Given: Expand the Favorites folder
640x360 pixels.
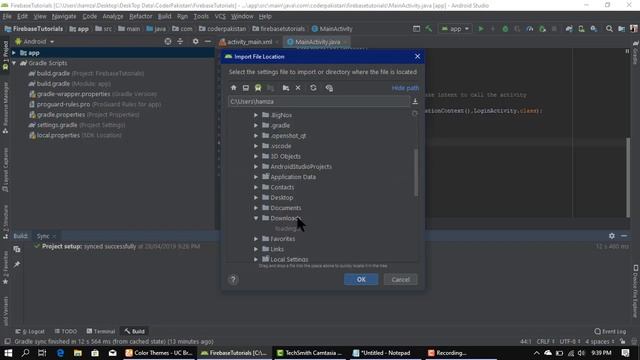Looking at the screenshot, I should coord(256,239).
